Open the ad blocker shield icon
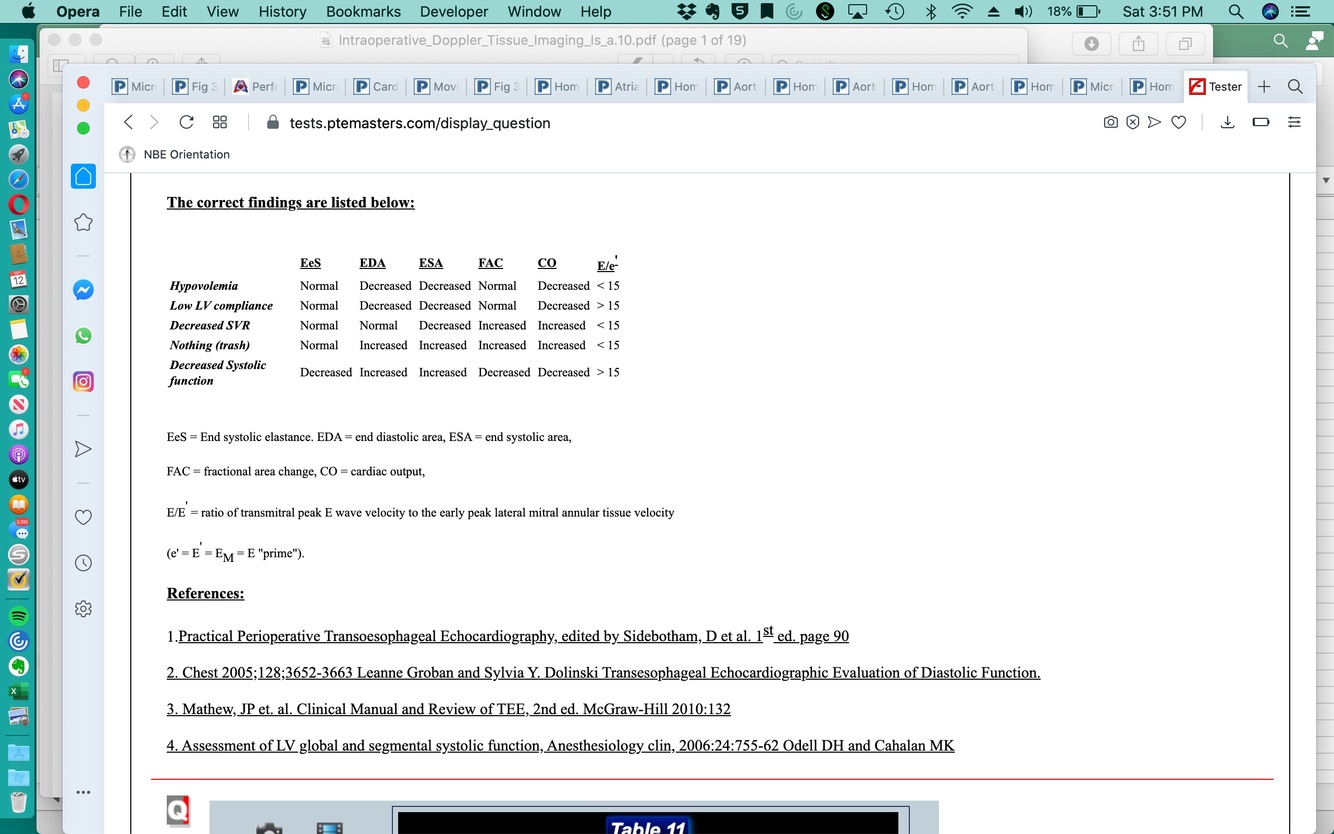 [x=1132, y=122]
